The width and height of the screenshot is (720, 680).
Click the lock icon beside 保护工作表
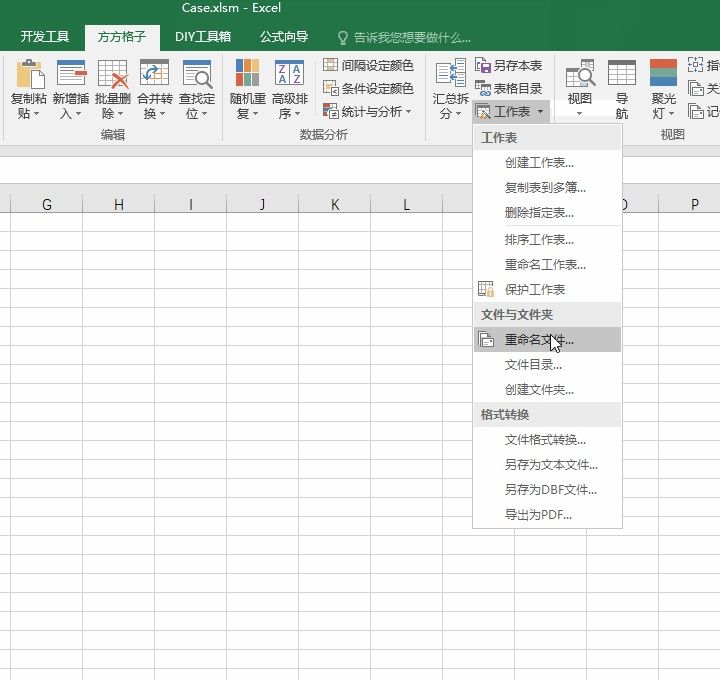(486, 289)
